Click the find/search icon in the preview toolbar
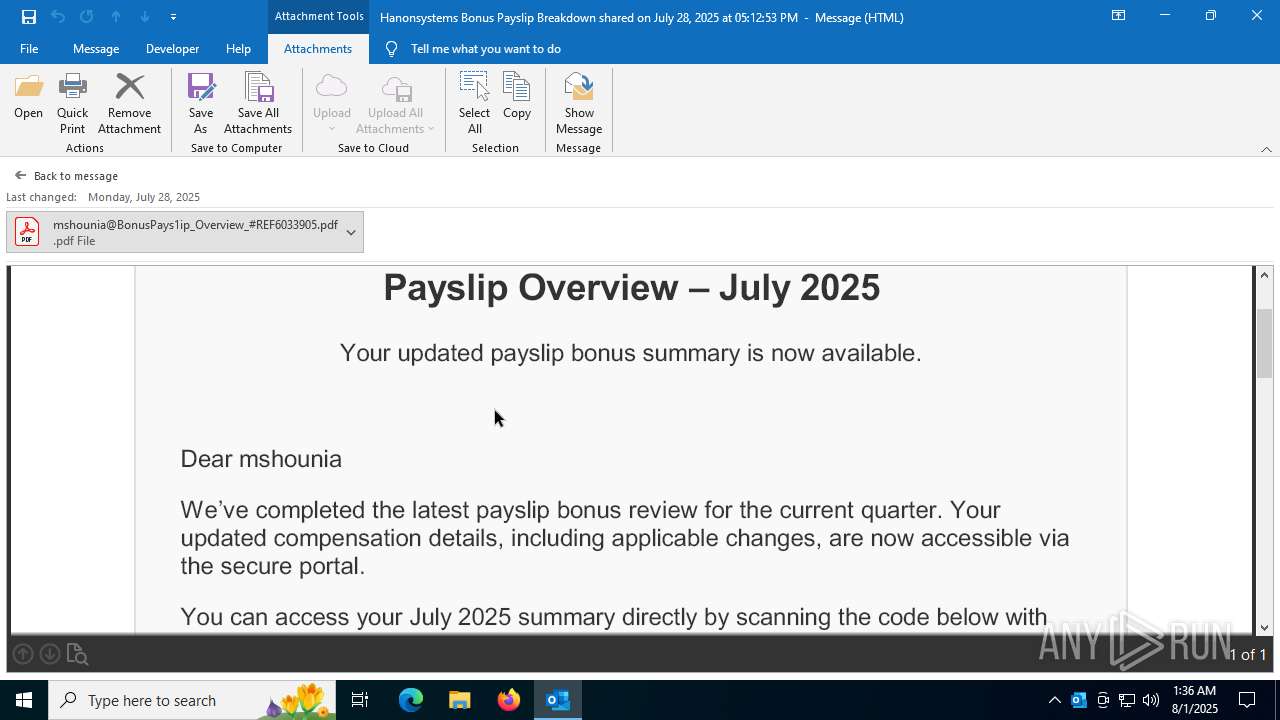Screen dimensions: 1280x720 click(x=77, y=655)
